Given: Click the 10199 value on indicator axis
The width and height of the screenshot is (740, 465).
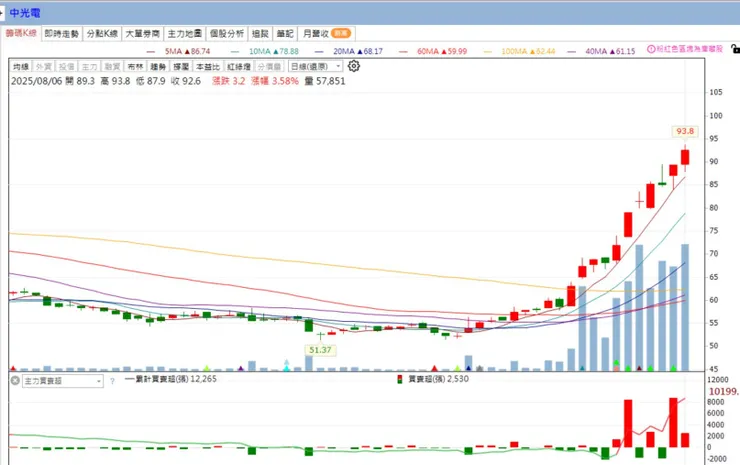Looking at the screenshot, I should click(723, 391).
